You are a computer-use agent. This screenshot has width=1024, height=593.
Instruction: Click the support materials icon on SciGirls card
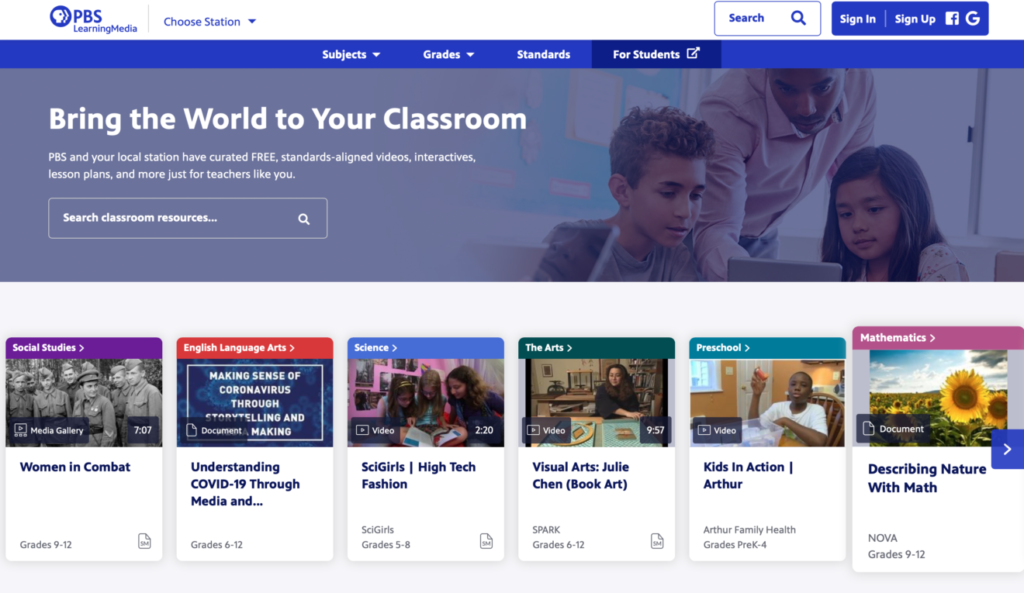486,541
